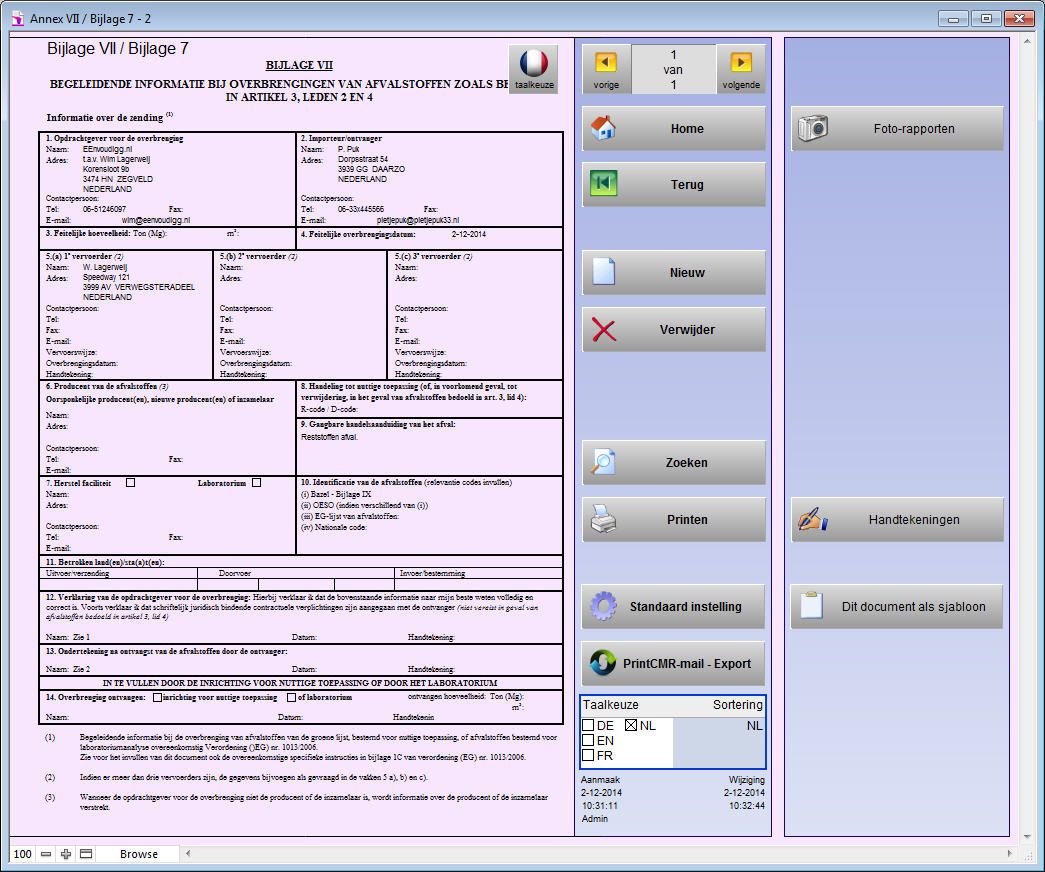Viewport: 1045px width, 872px height.
Task: Click the Printen printer icon
Action: (603, 519)
